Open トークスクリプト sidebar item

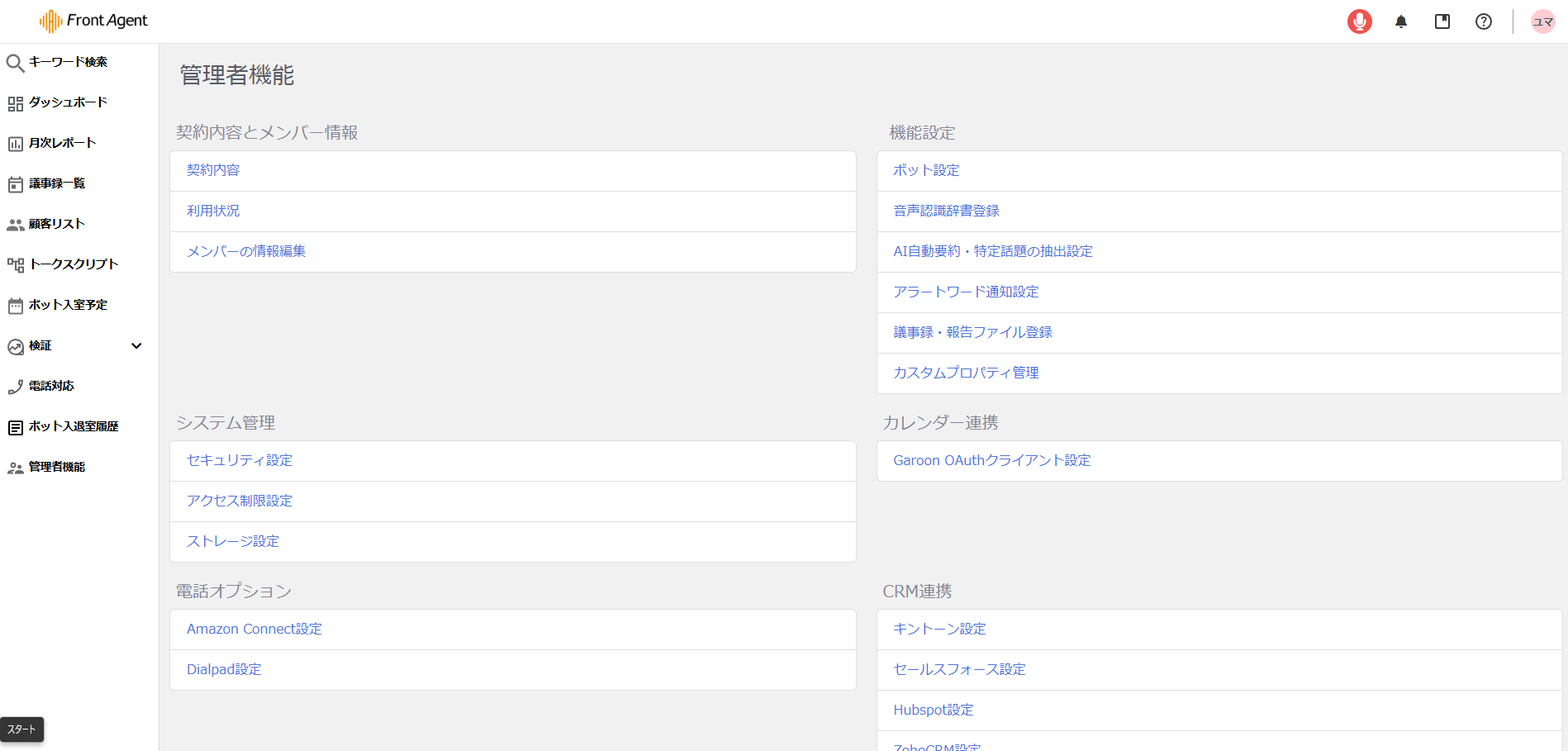click(73, 264)
